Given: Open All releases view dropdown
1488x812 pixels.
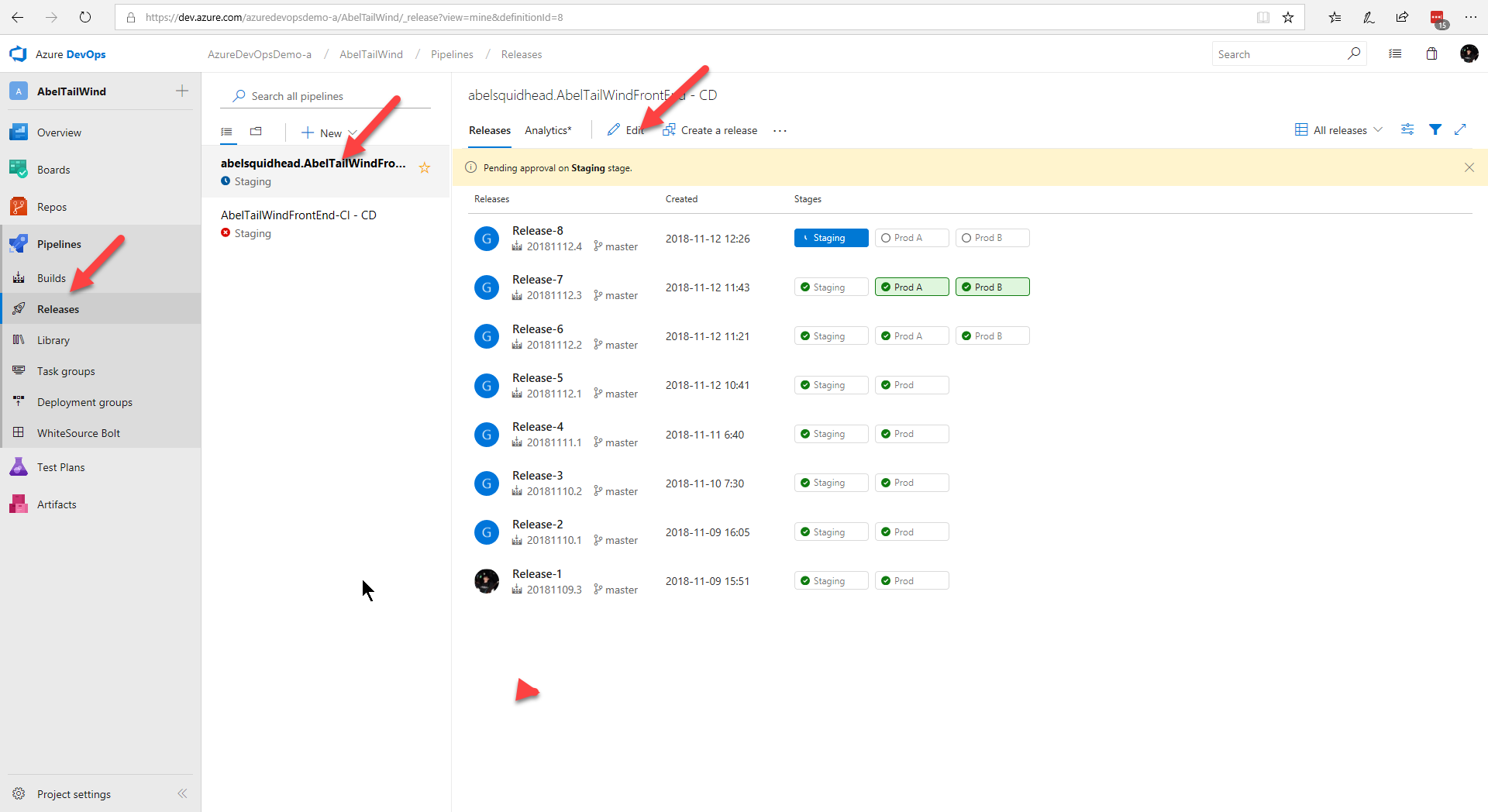Looking at the screenshot, I should click(1338, 130).
